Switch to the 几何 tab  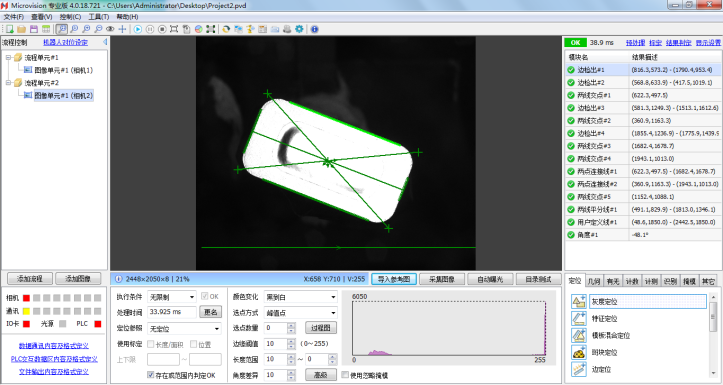[594, 281]
